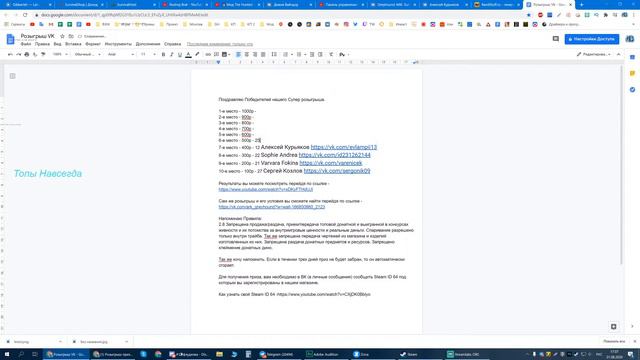Open the Google Docs home icon
Screen dimensions: 640x360
(x=11, y=39)
